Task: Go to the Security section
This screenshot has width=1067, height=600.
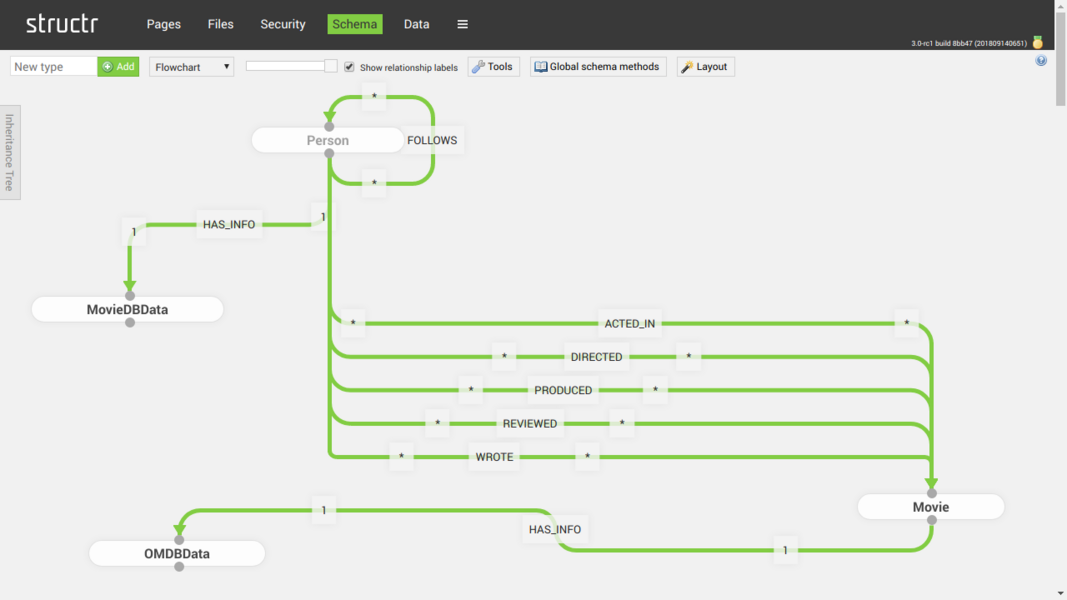Action: (283, 24)
